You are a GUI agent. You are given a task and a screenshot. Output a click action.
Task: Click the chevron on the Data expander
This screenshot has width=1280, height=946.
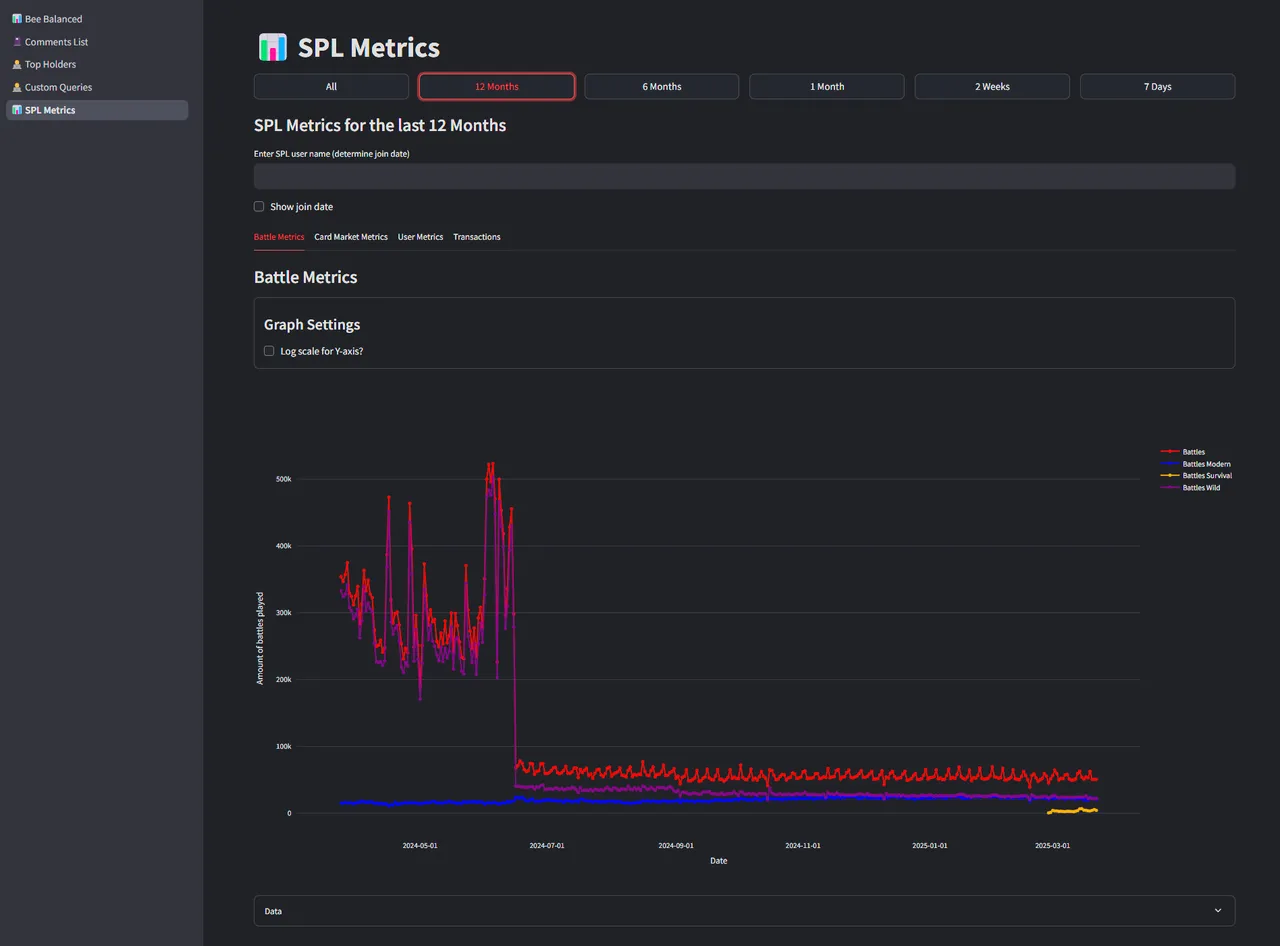(1218, 911)
